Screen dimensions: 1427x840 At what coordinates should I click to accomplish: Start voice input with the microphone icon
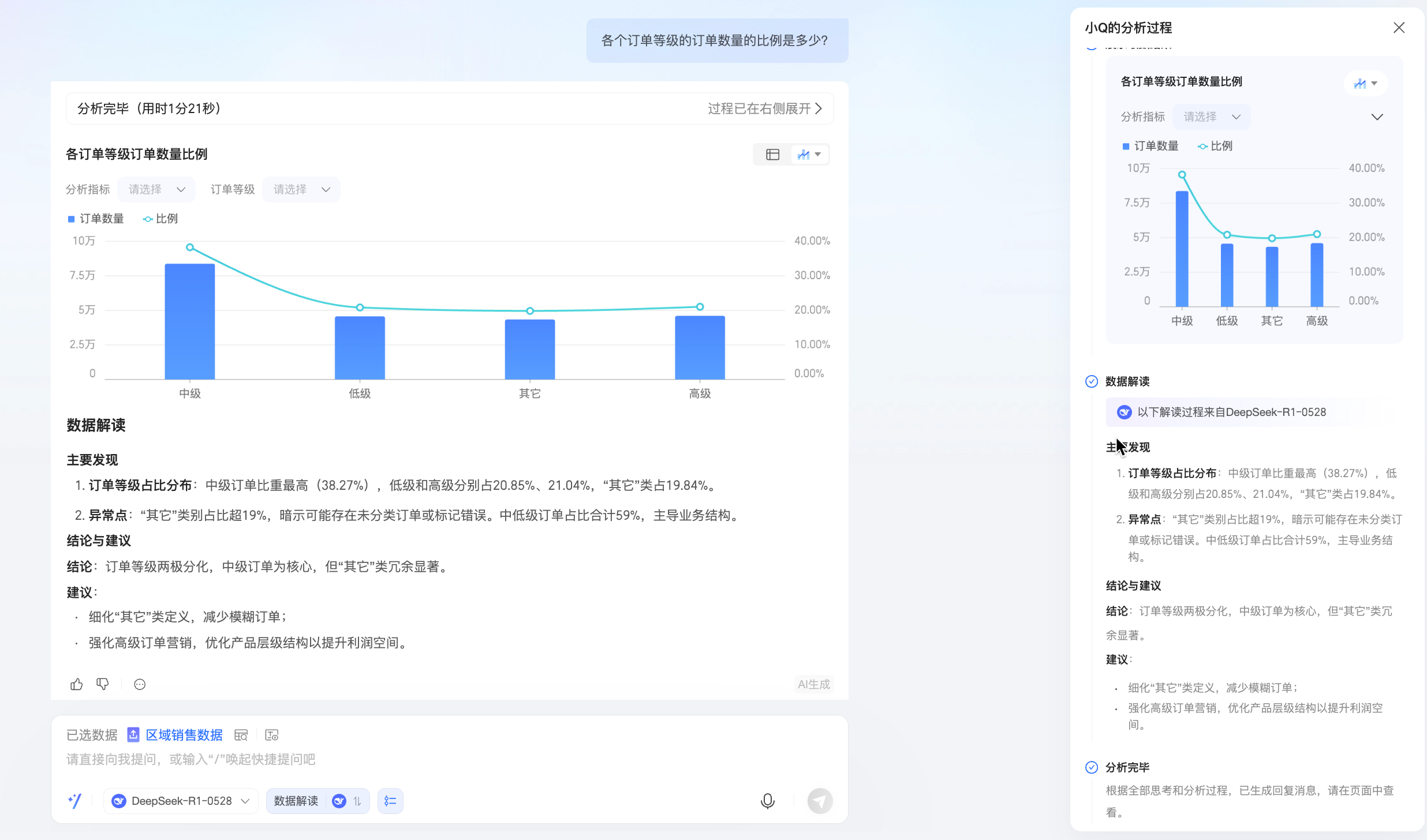pyautogui.click(x=768, y=801)
